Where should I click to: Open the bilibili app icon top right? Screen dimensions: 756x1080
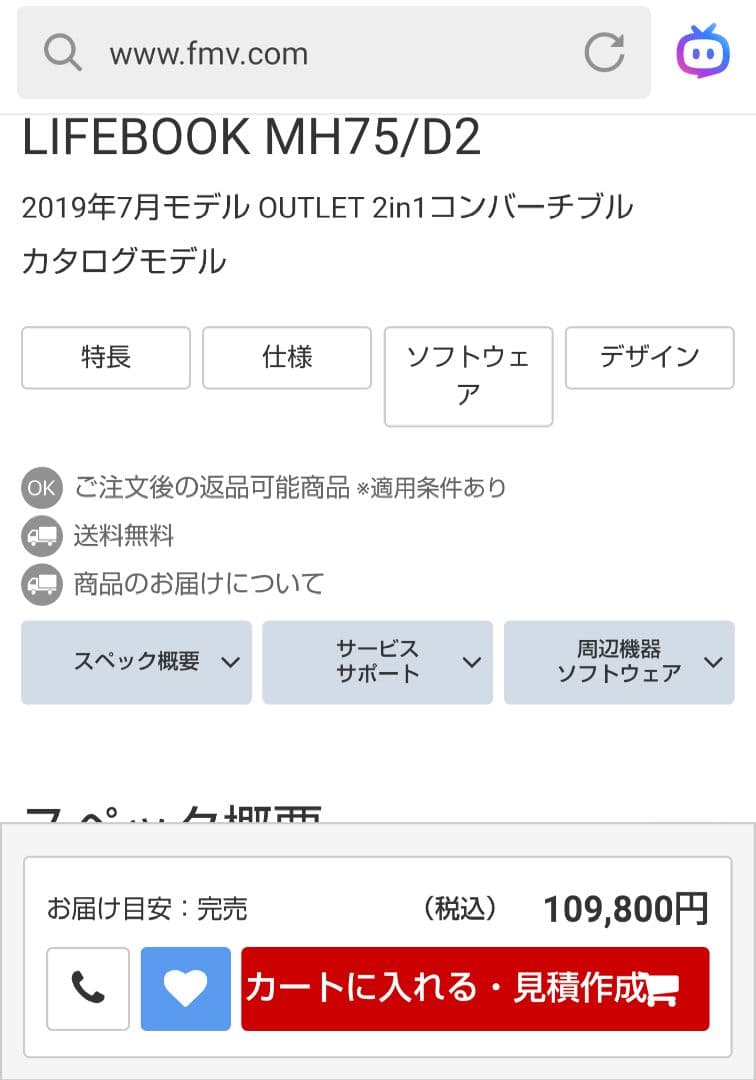point(703,54)
